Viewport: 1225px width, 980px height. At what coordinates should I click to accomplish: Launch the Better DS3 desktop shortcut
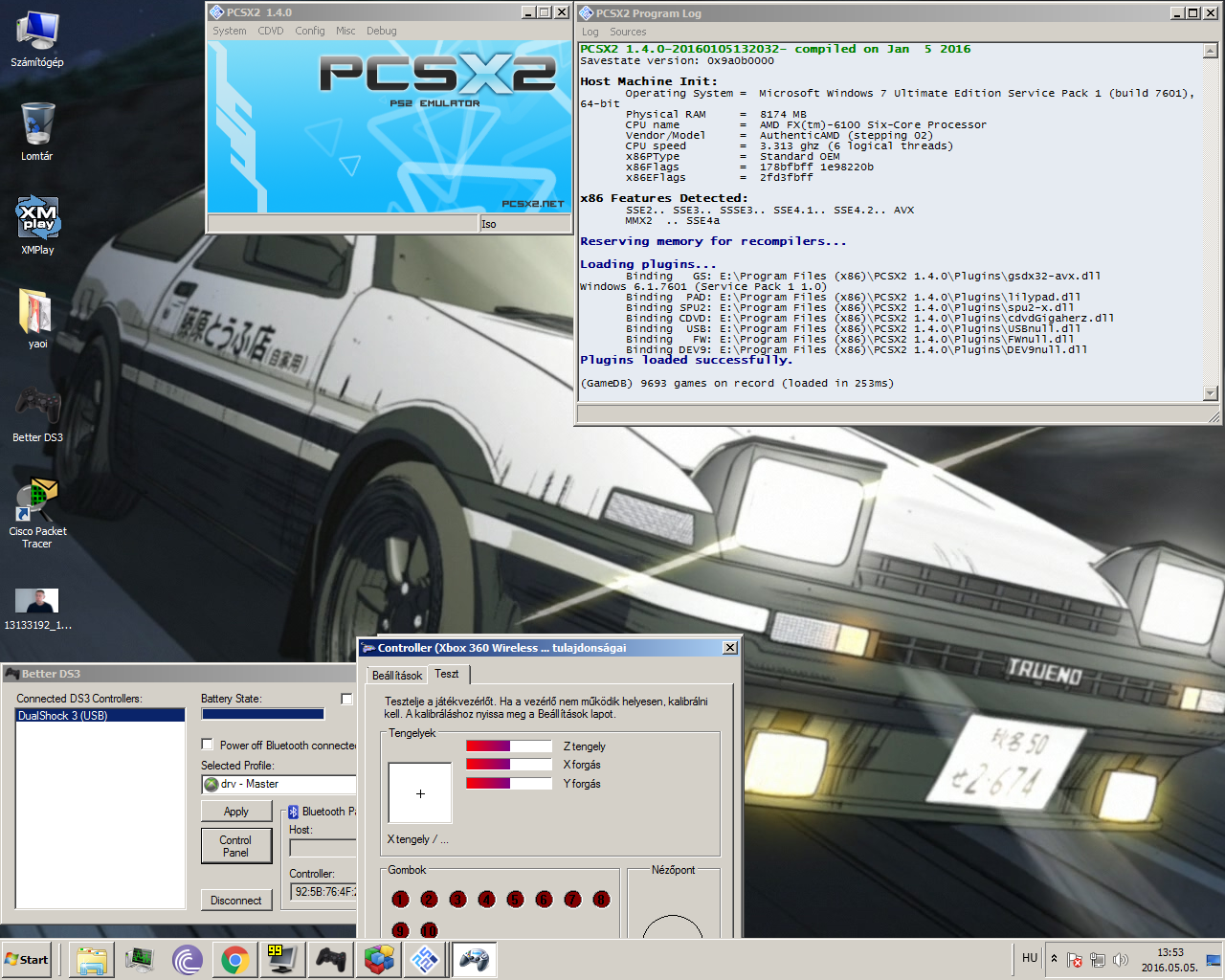tap(37, 413)
